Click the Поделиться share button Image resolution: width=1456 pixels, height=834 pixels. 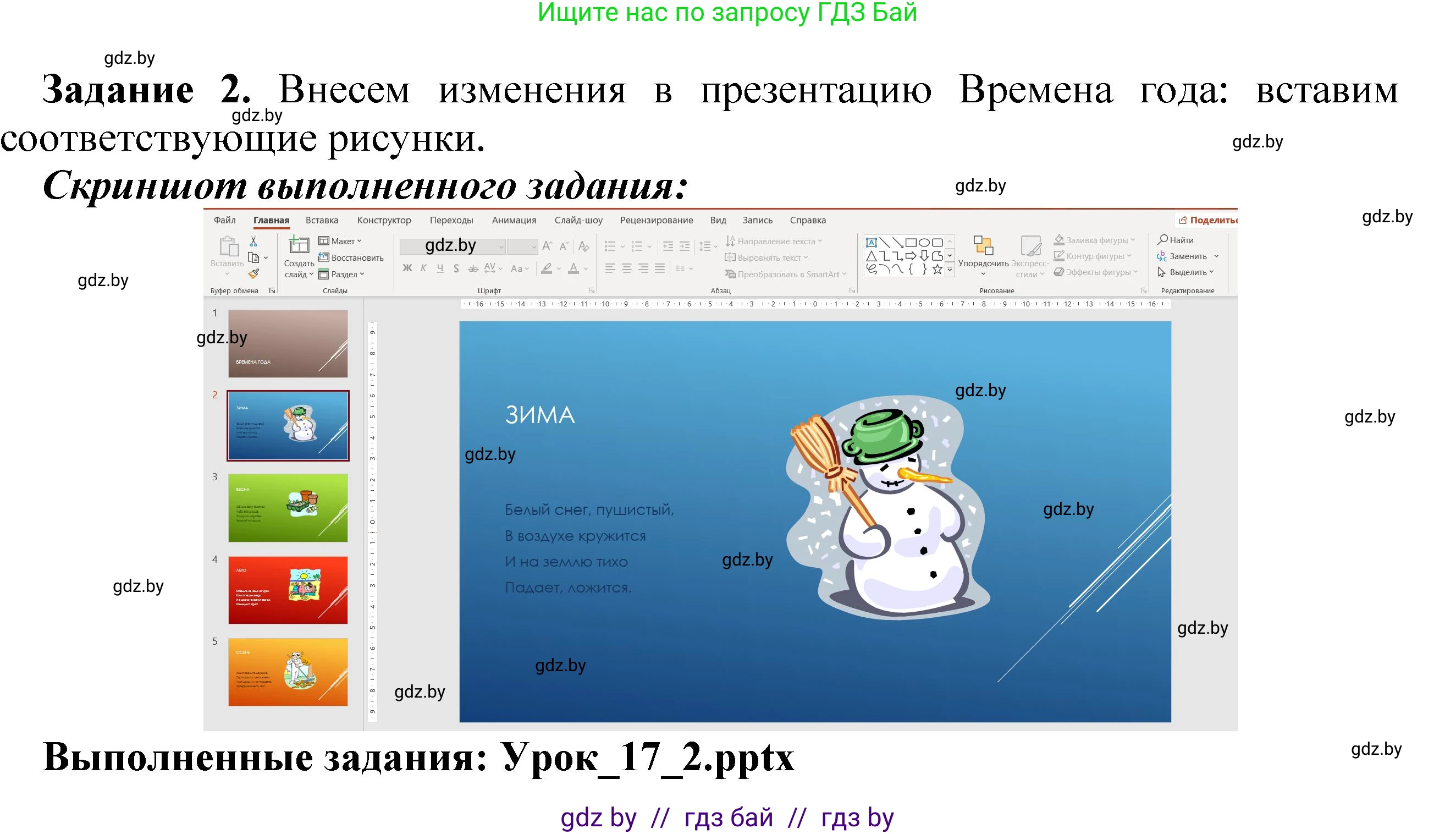1206,220
